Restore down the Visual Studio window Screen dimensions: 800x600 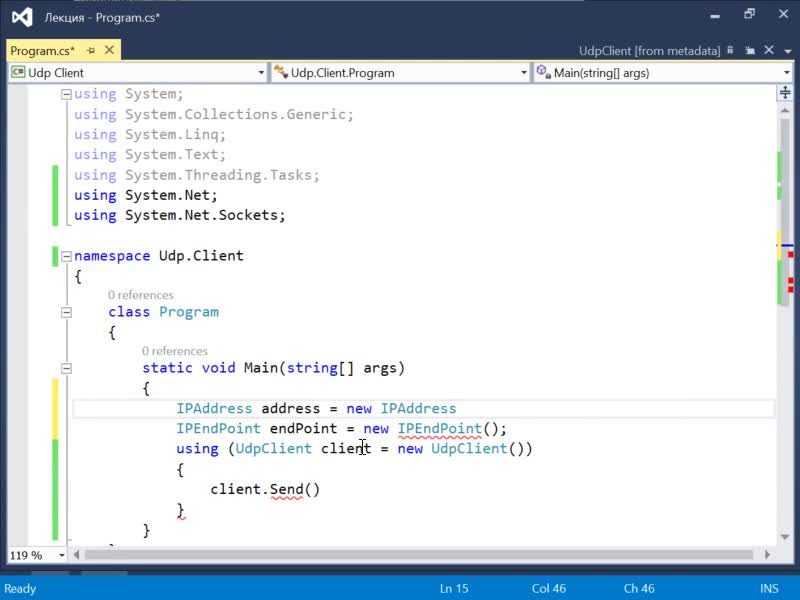click(749, 14)
